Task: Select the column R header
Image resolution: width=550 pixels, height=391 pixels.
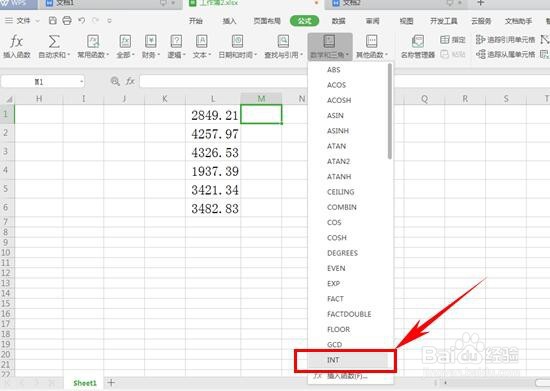Action: click(465, 99)
